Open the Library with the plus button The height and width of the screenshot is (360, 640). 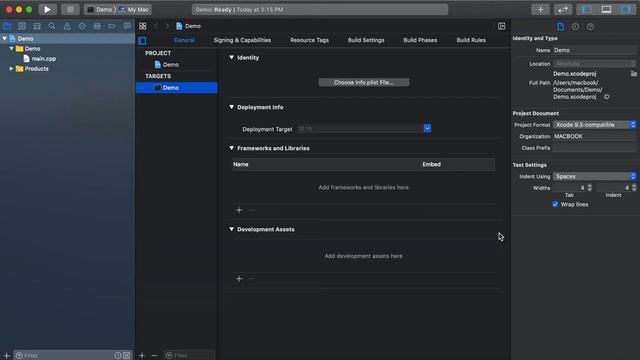point(540,9)
